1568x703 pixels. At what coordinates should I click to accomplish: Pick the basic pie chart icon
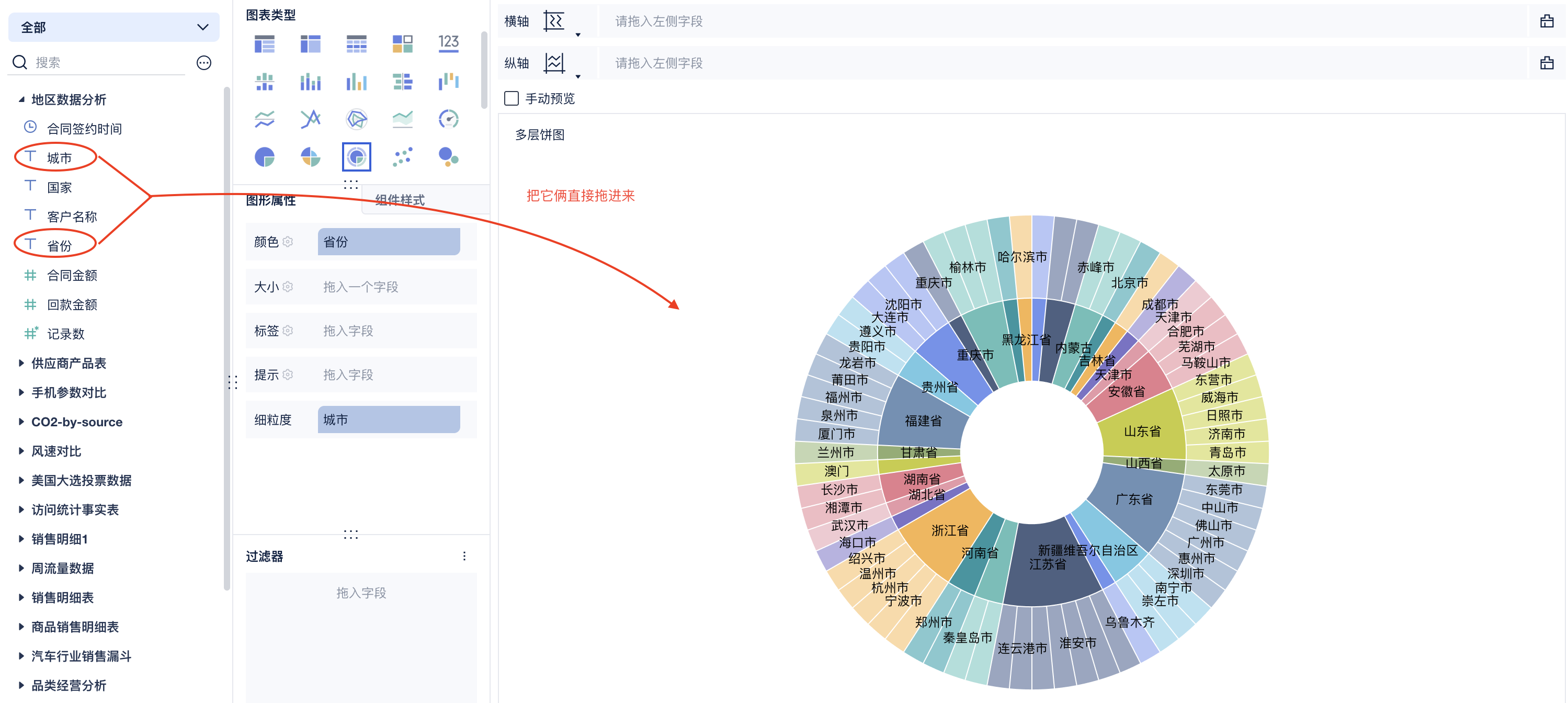(x=264, y=157)
